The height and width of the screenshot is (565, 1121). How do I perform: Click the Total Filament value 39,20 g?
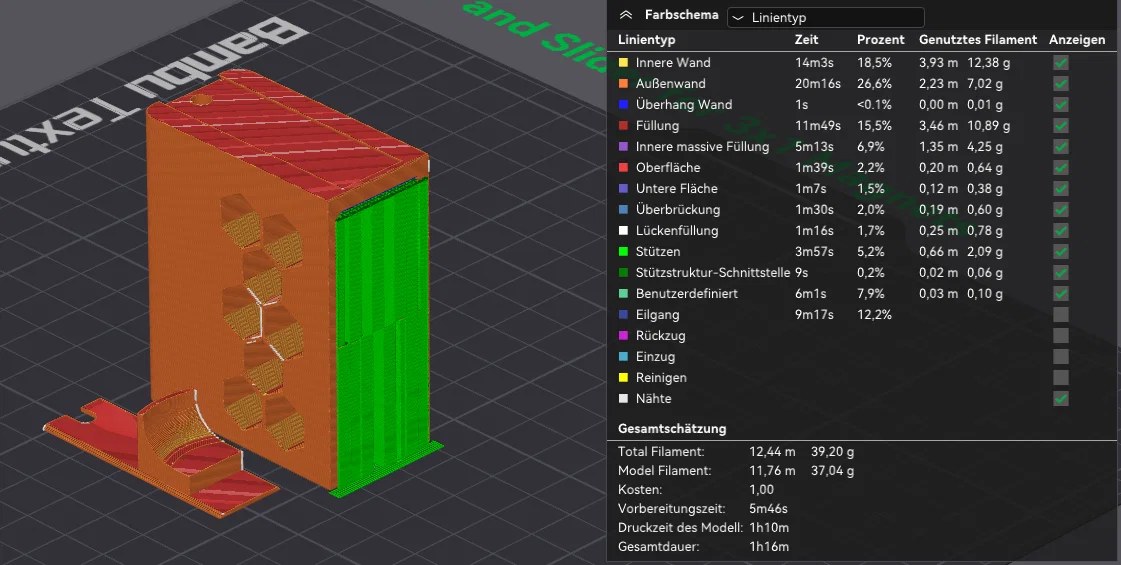pyautogui.click(x=833, y=452)
